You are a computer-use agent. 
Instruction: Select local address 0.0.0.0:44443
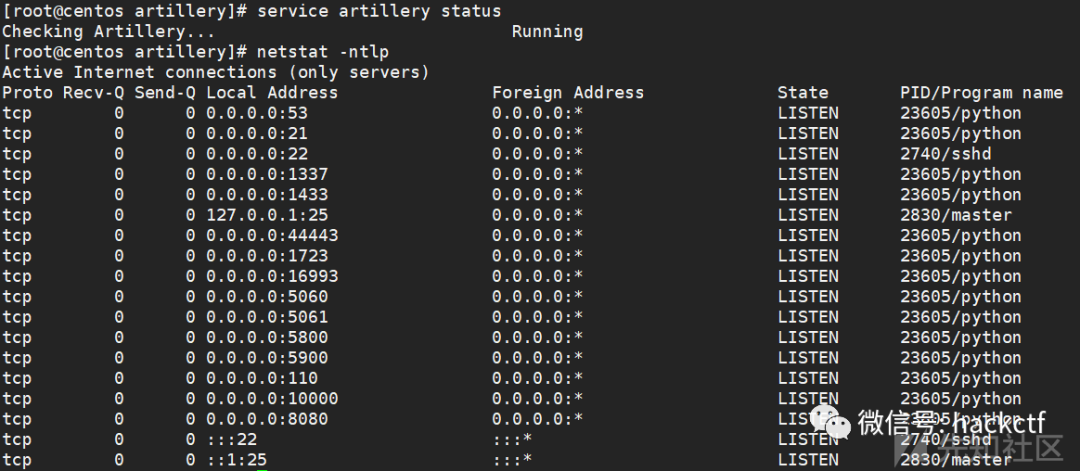pyautogui.click(x=272, y=236)
